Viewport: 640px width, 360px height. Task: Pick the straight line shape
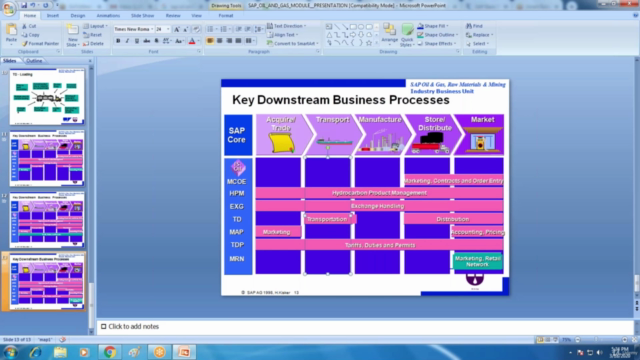pyautogui.click(x=337, y=27)
